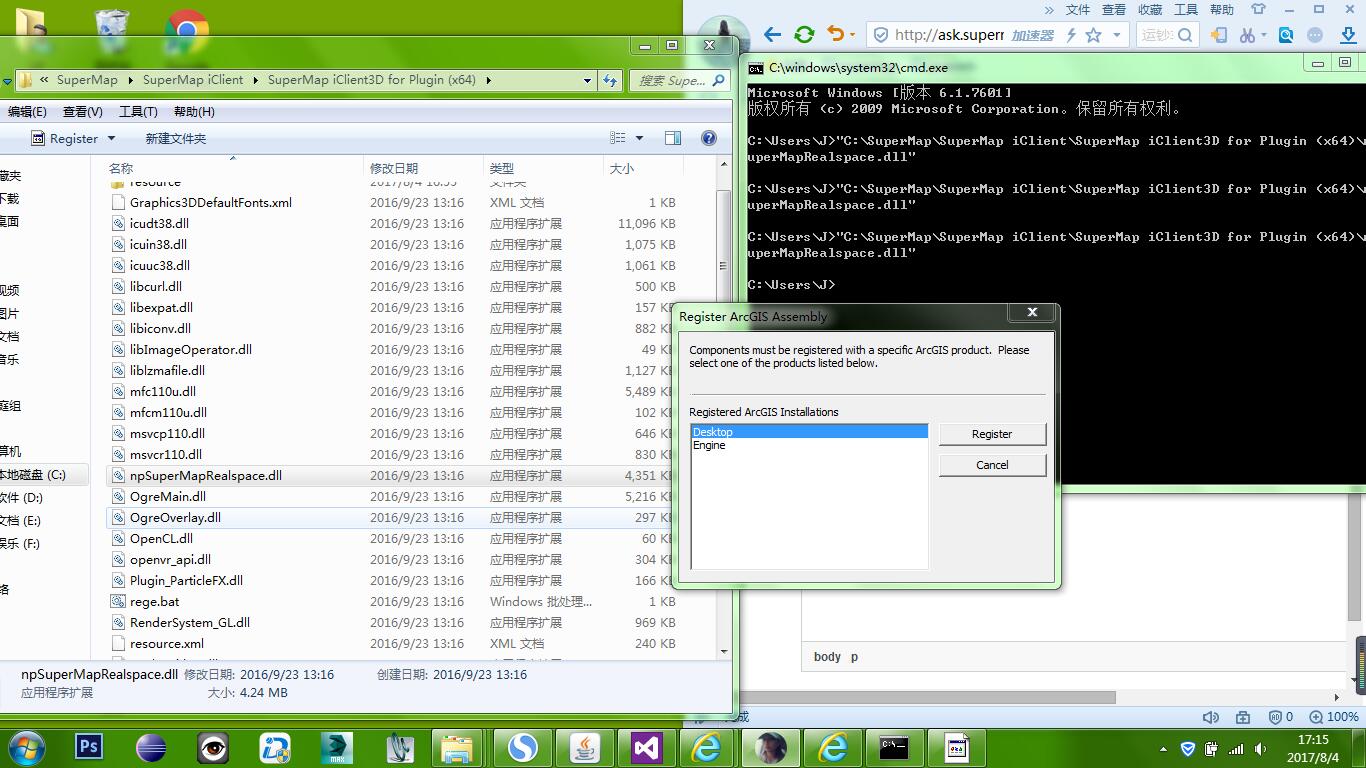The height and width of the screenshot is (768, 1366).
Task: Open the Explorer view options dropdown arrow
Action: click(x=640, y=138)
